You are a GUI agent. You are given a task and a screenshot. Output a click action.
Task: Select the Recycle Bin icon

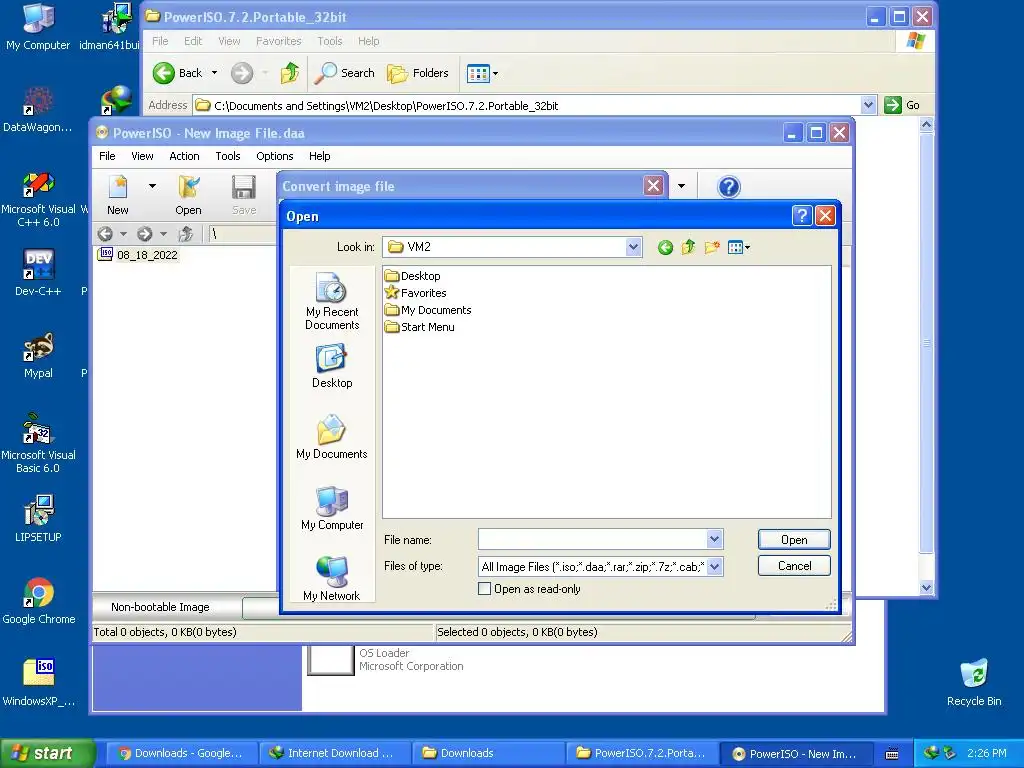pyautogui.click(x=974, y=683)
